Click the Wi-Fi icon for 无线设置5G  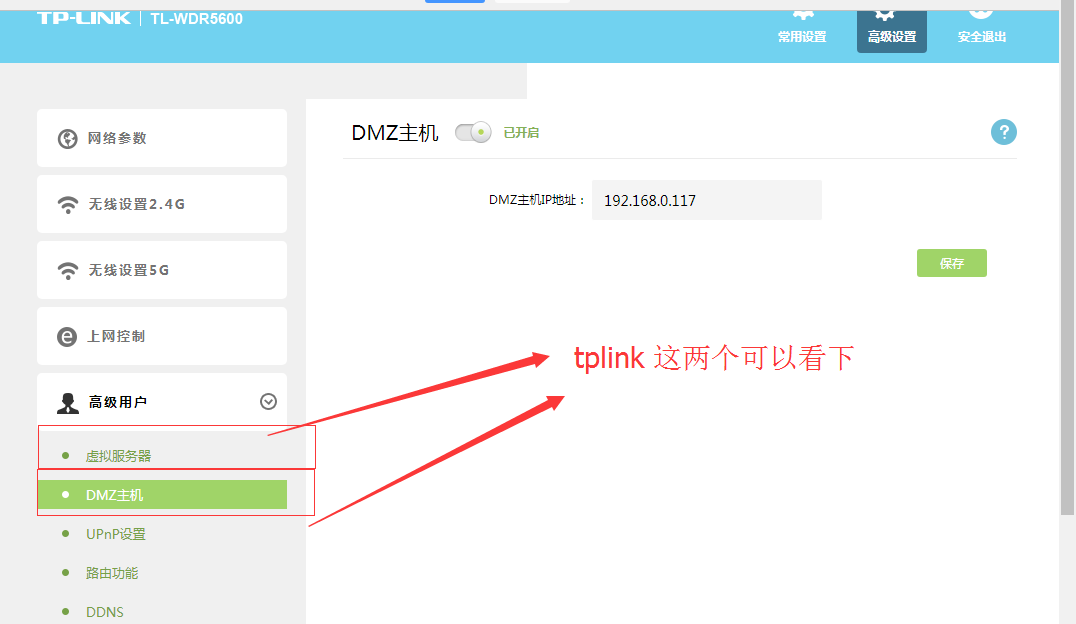click(x=67, y=270)
